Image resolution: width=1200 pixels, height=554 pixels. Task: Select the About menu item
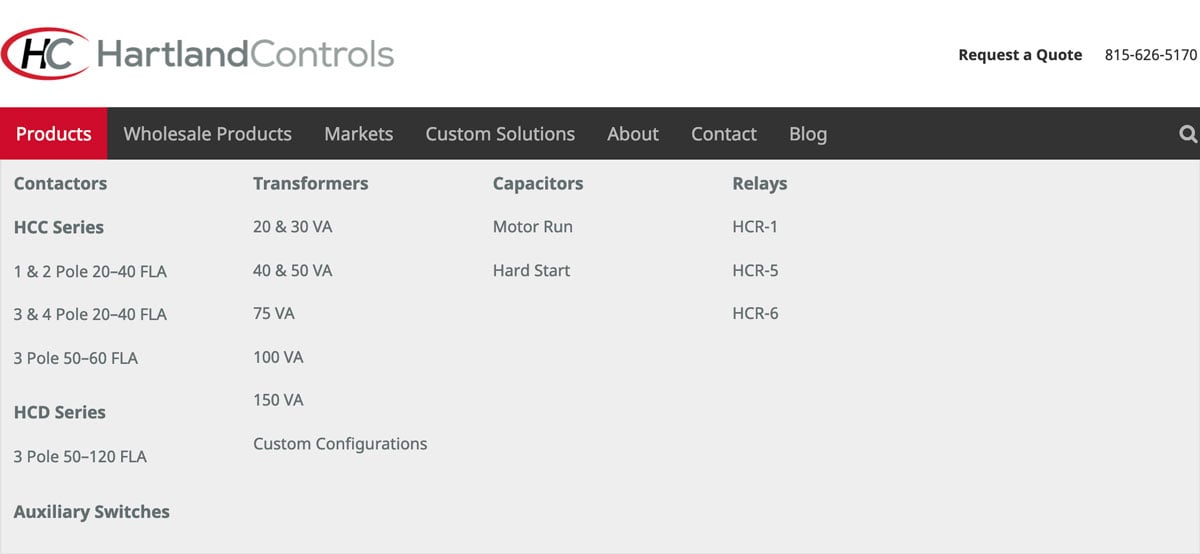click(x=633, y=134)
